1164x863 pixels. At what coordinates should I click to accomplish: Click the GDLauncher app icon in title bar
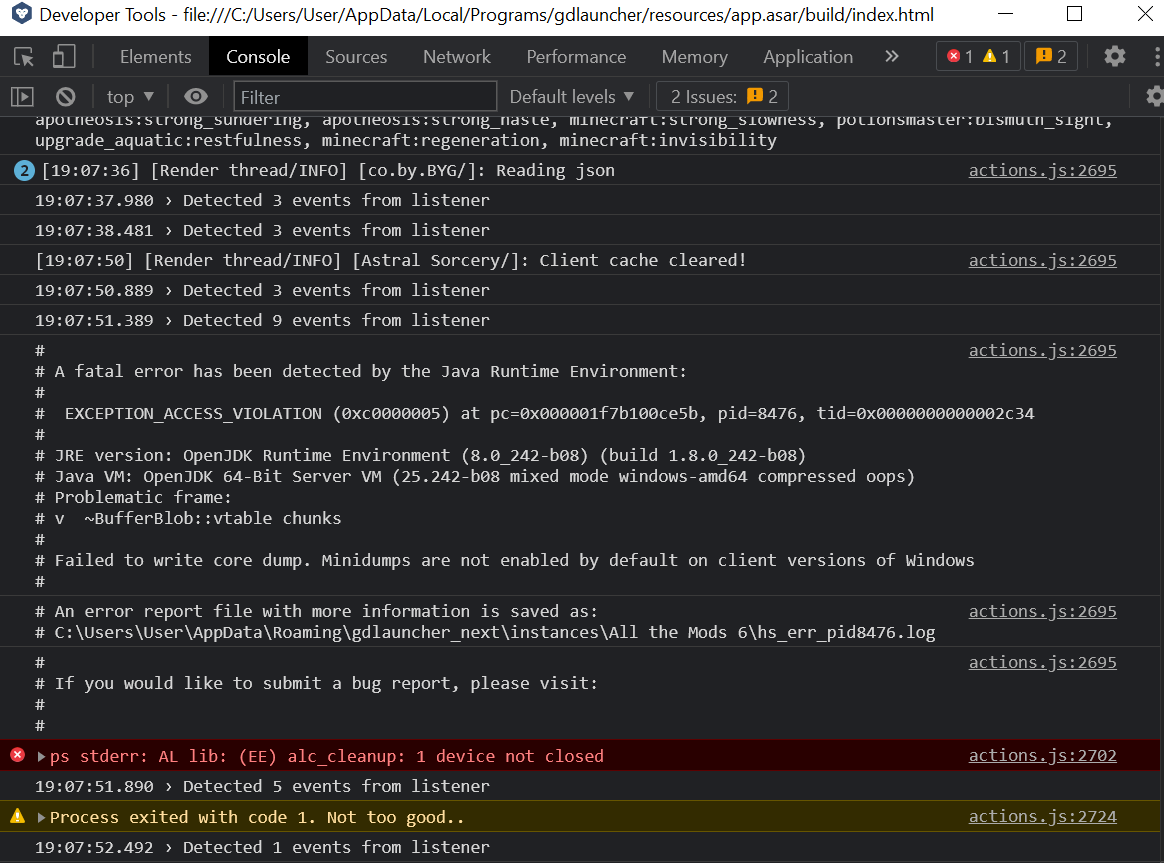22,13
